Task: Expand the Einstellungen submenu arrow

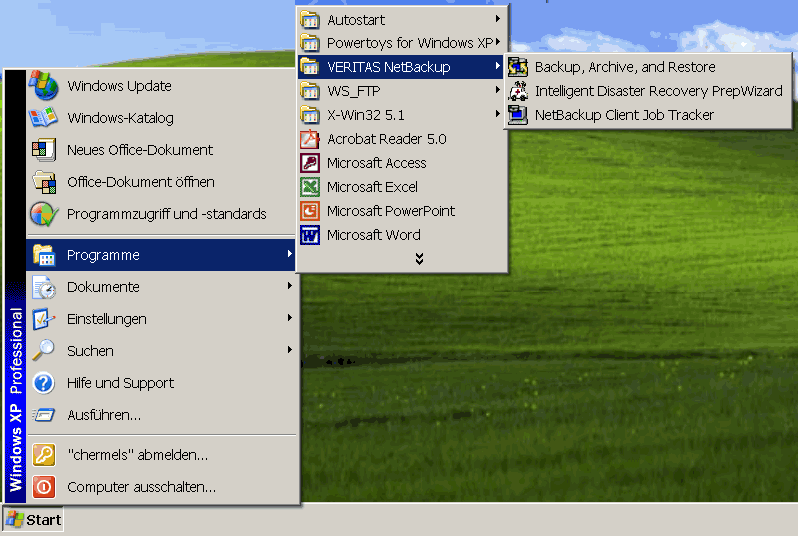Action: click(289, 318)
